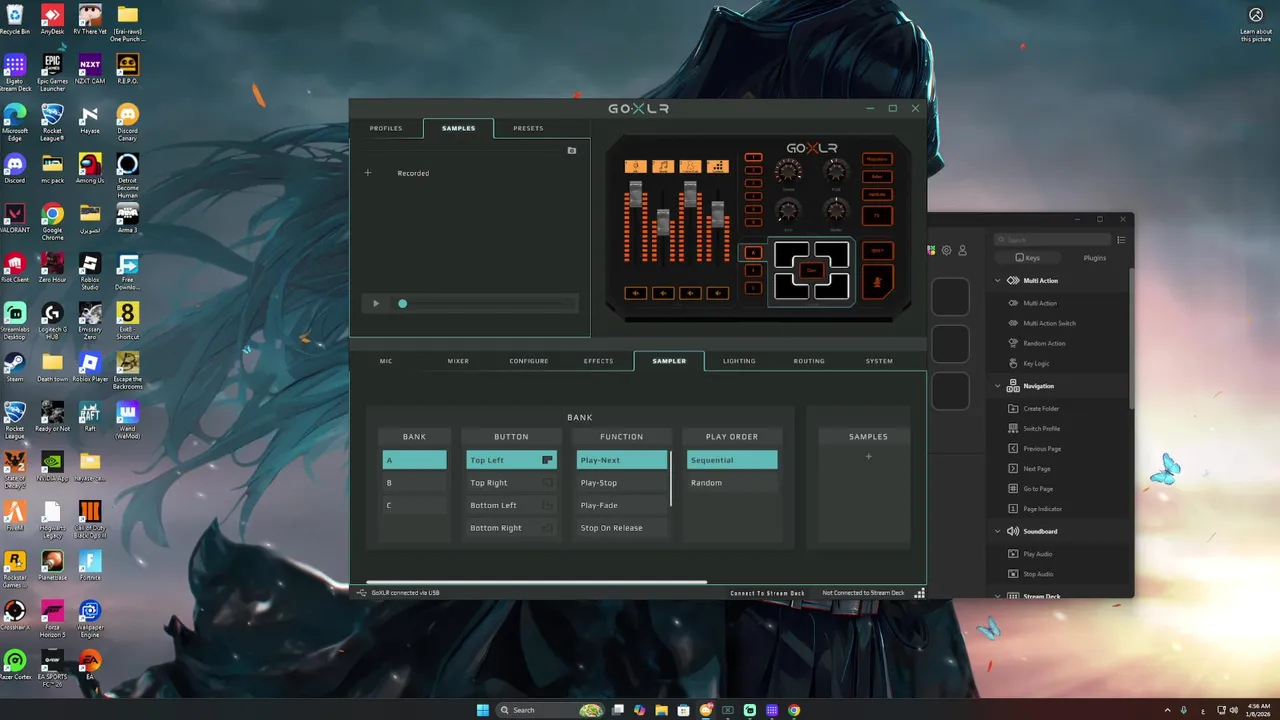1280x720 pixels.
Task: Open the samples folder icon in Samples panel
Action: [x=572, y=151]
